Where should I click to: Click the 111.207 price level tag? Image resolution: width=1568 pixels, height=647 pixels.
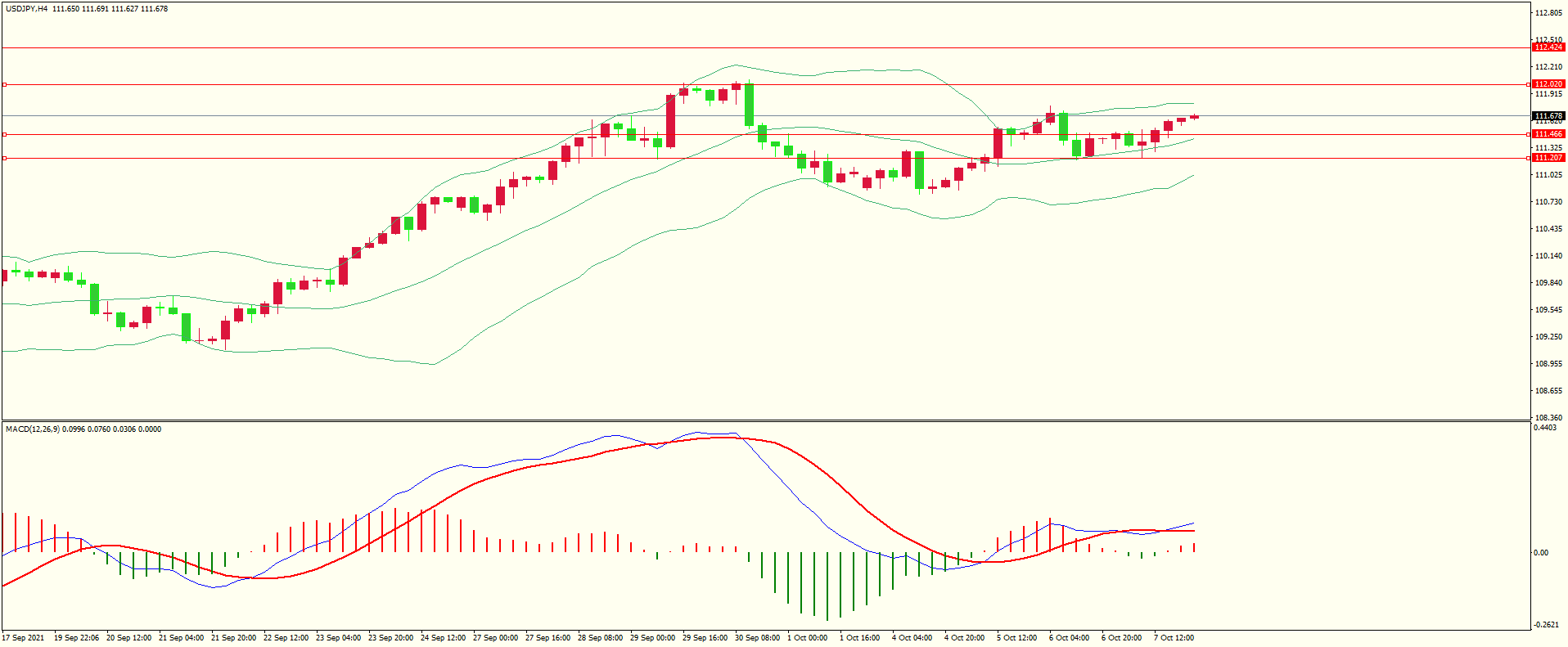click(1548, 158)
